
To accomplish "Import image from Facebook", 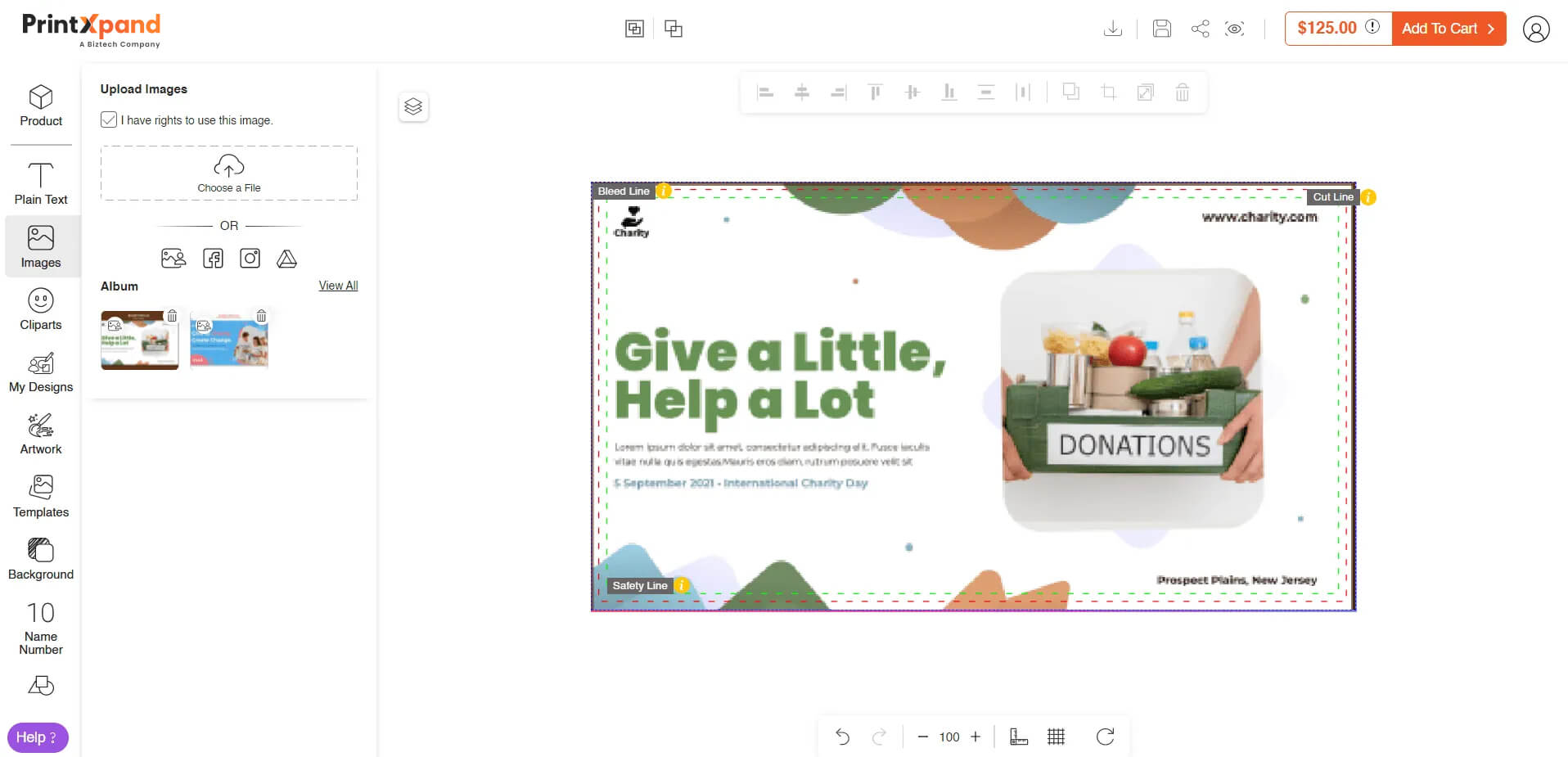I will pyautogui.click(x=213, y=259).
